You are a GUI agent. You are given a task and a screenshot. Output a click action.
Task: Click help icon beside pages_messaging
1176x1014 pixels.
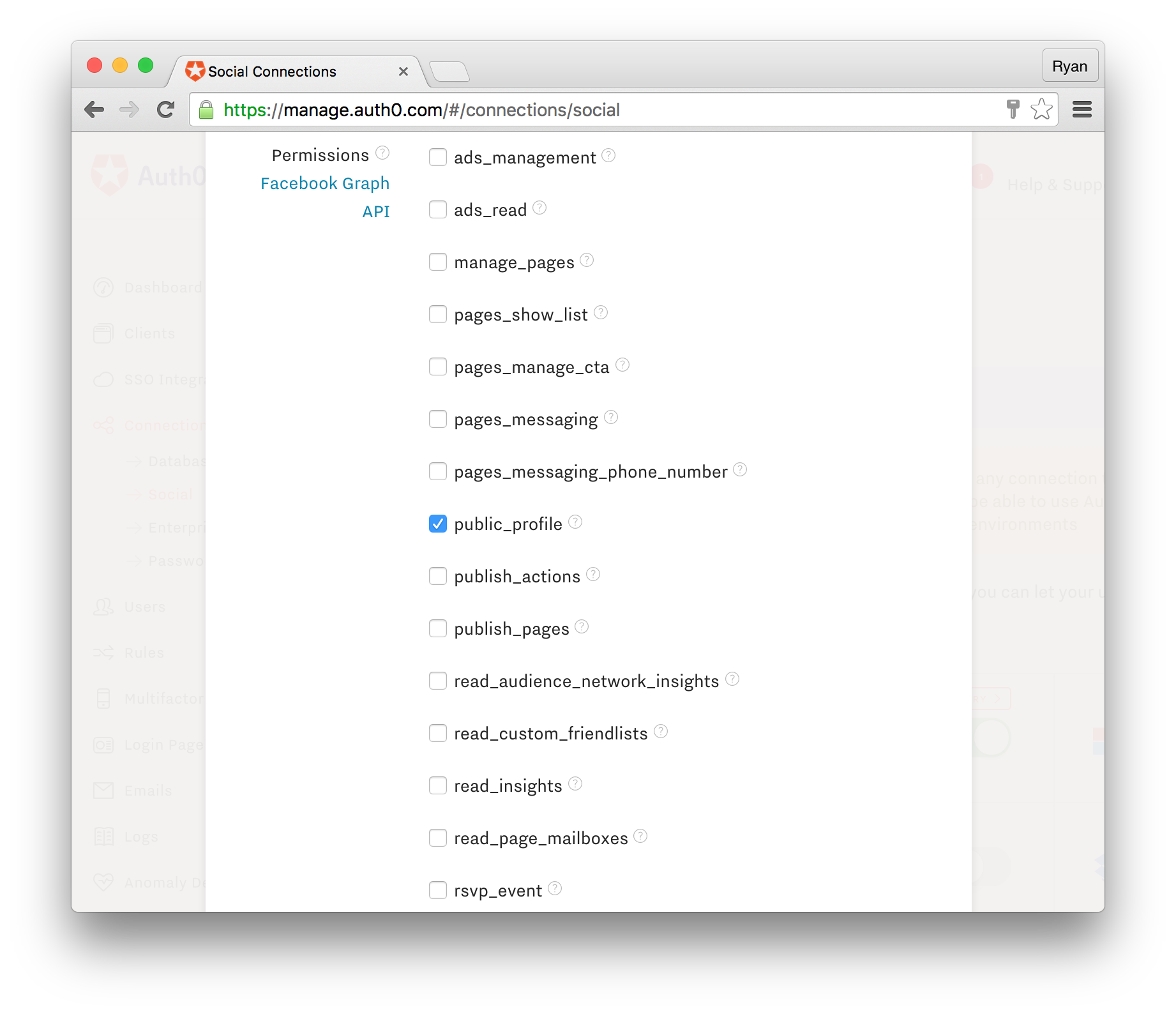(611, 417)
